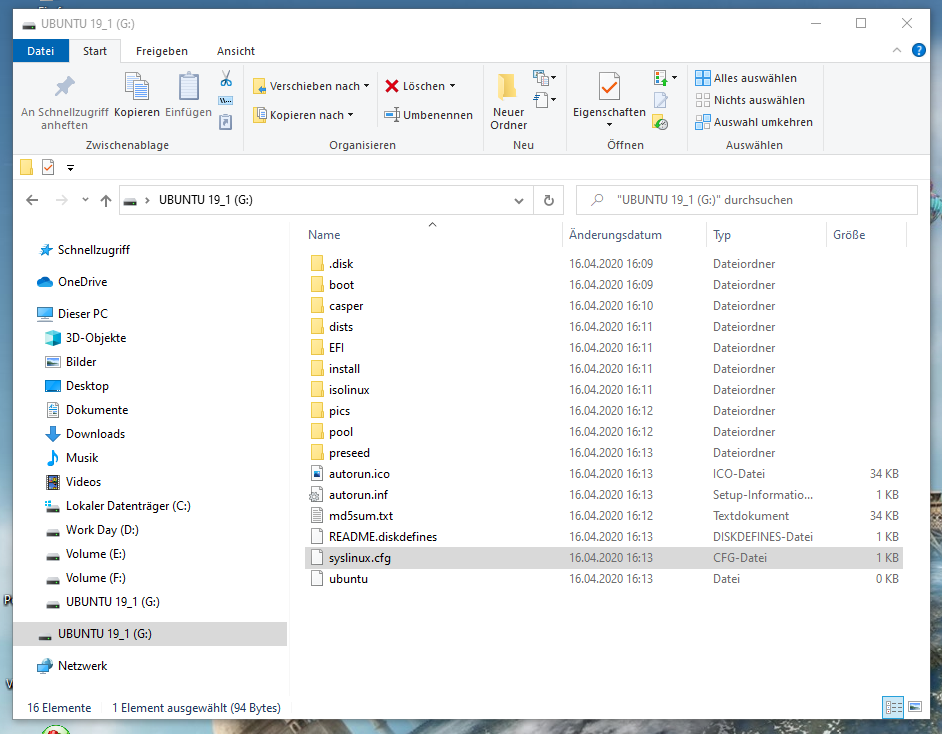Sort by the Typ column header
Screen dimensions: 942x734
coord(767,235)
